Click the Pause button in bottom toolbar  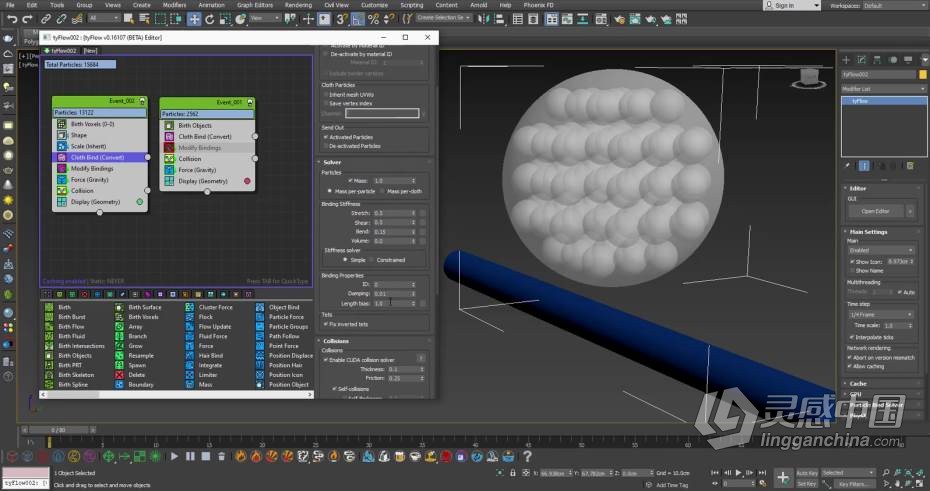point(190,456)
